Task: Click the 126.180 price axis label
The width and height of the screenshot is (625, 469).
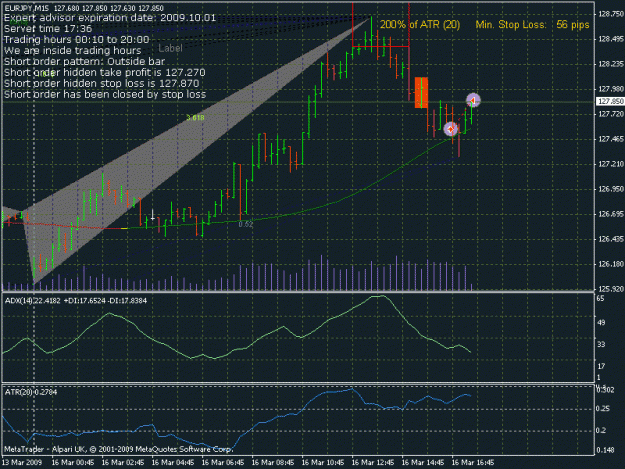Action: tap(610, 264)
